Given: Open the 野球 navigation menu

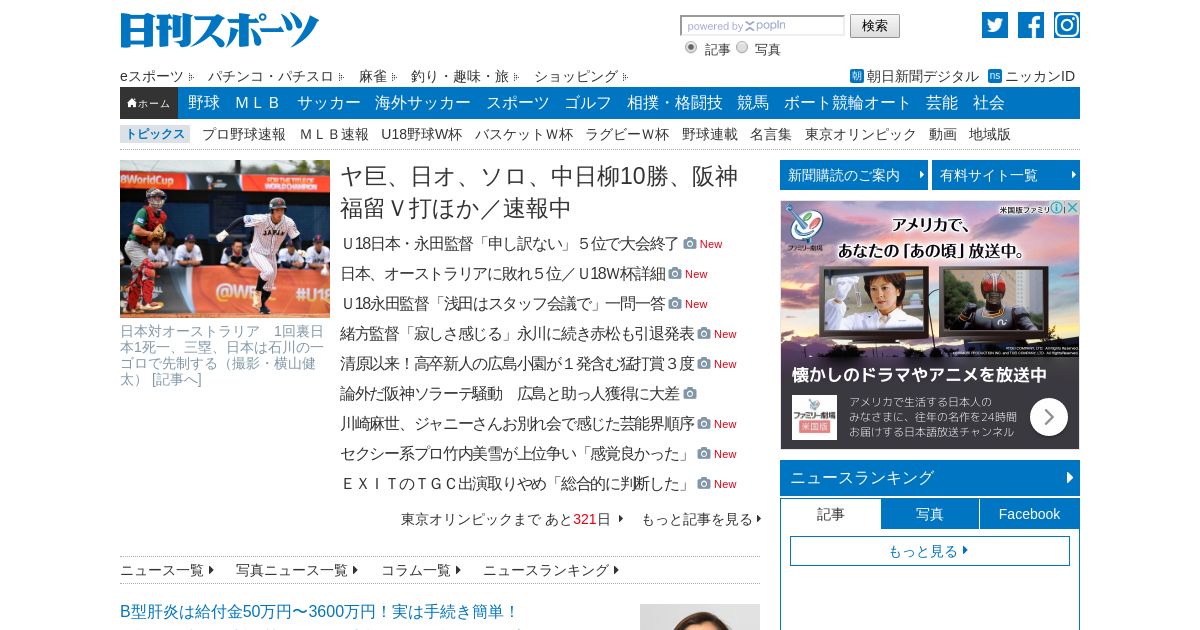Looking at the screenshot, I should coord(204,103).
